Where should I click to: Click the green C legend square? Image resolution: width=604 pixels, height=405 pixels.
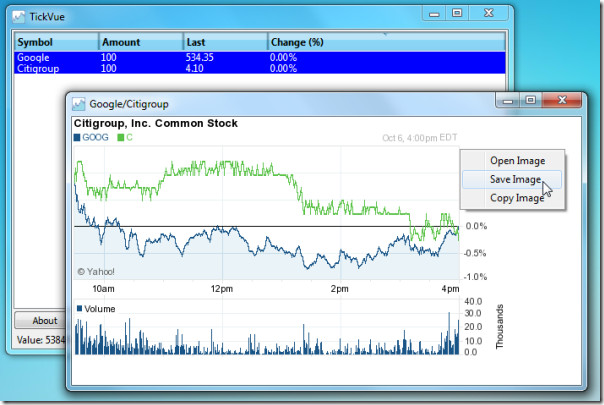coord(121,137)
